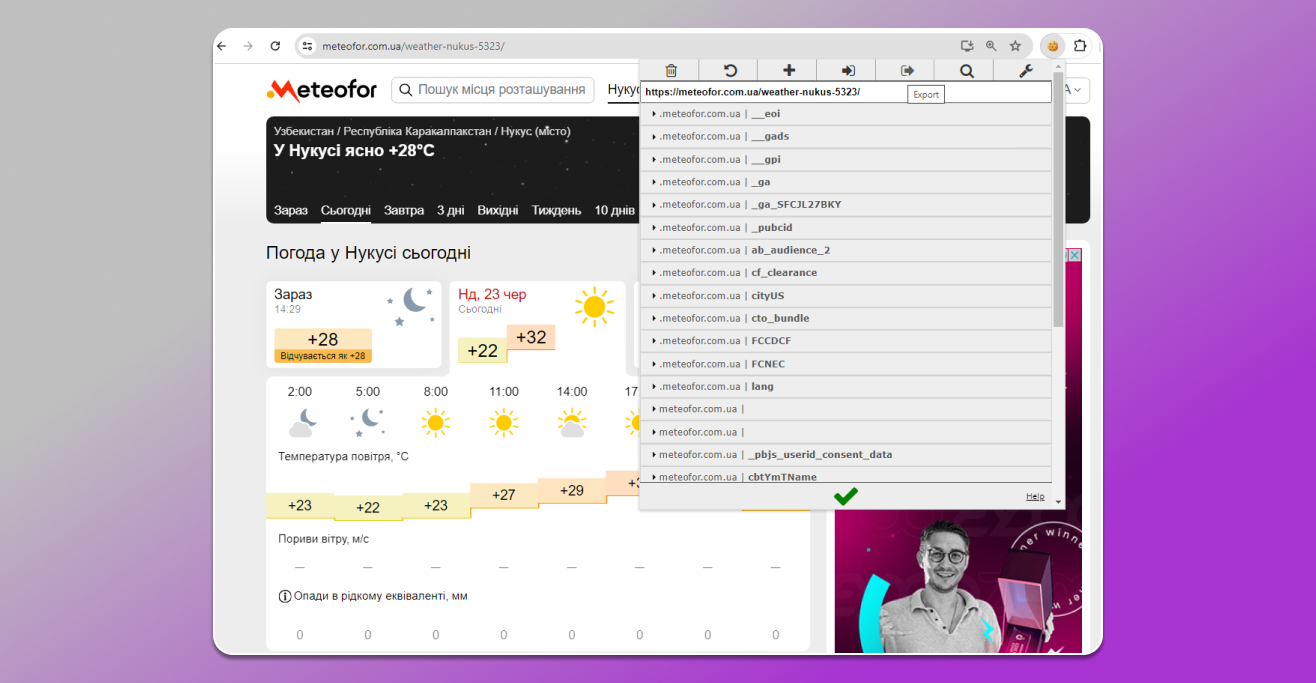
Task: Click the import cookies icon
Action: 848,70
